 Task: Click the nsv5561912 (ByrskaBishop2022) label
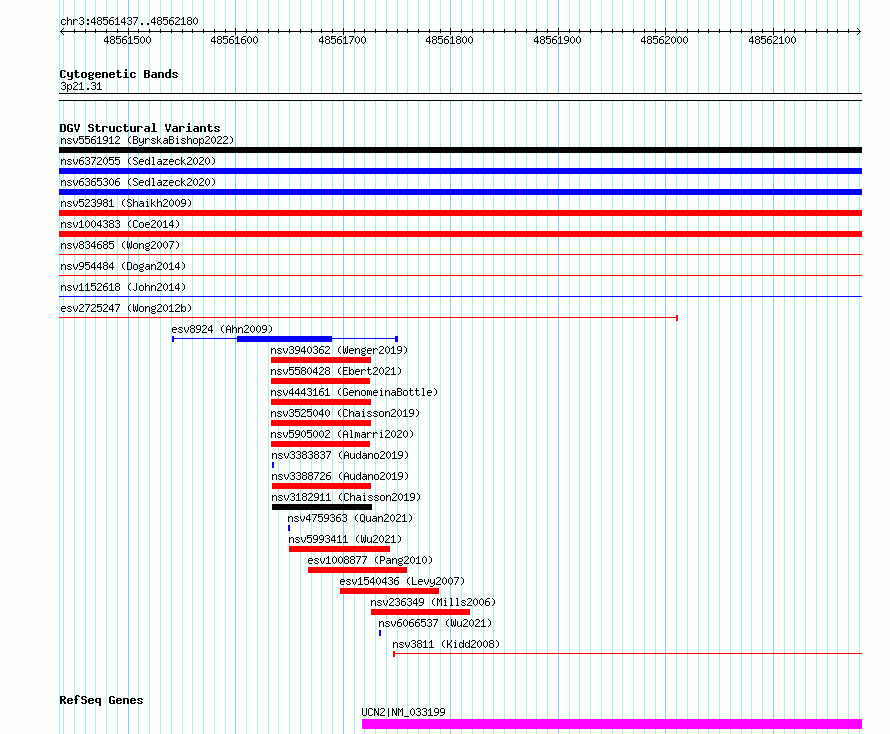pos(147,140)
